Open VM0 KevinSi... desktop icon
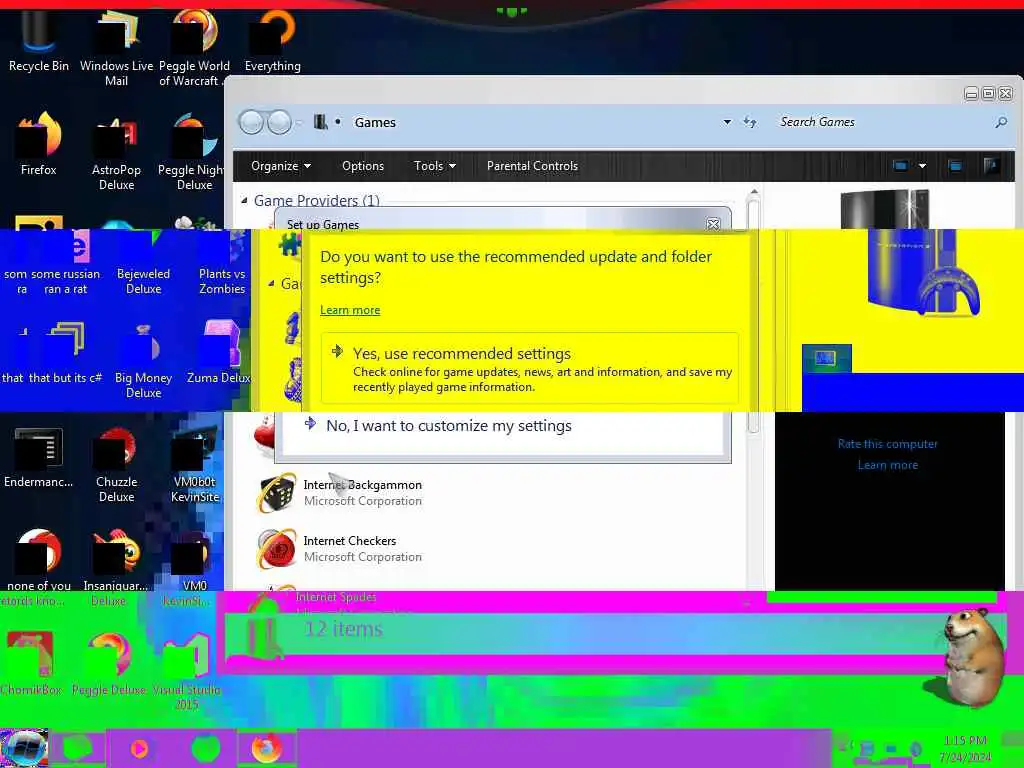 pyautogui.click(x=191, y=565)
